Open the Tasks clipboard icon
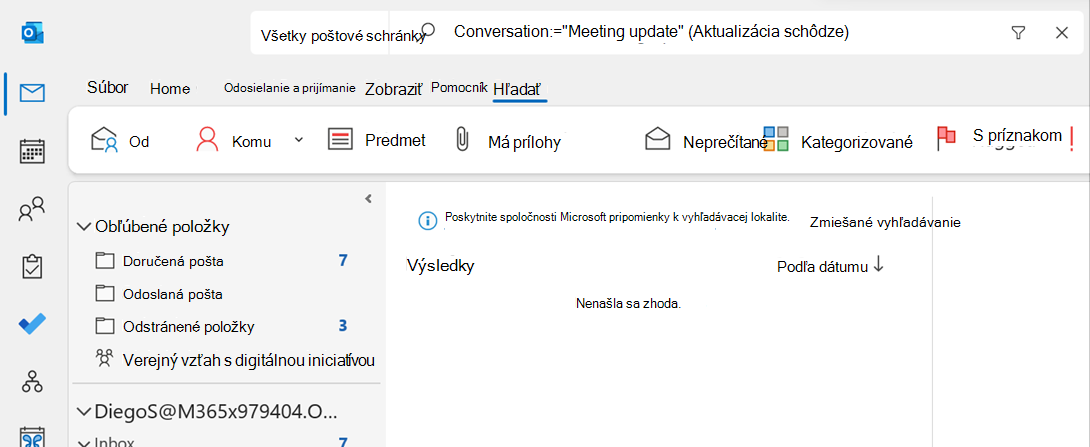The width and height of the screenshot is (1090, 447). coord(32,266)
